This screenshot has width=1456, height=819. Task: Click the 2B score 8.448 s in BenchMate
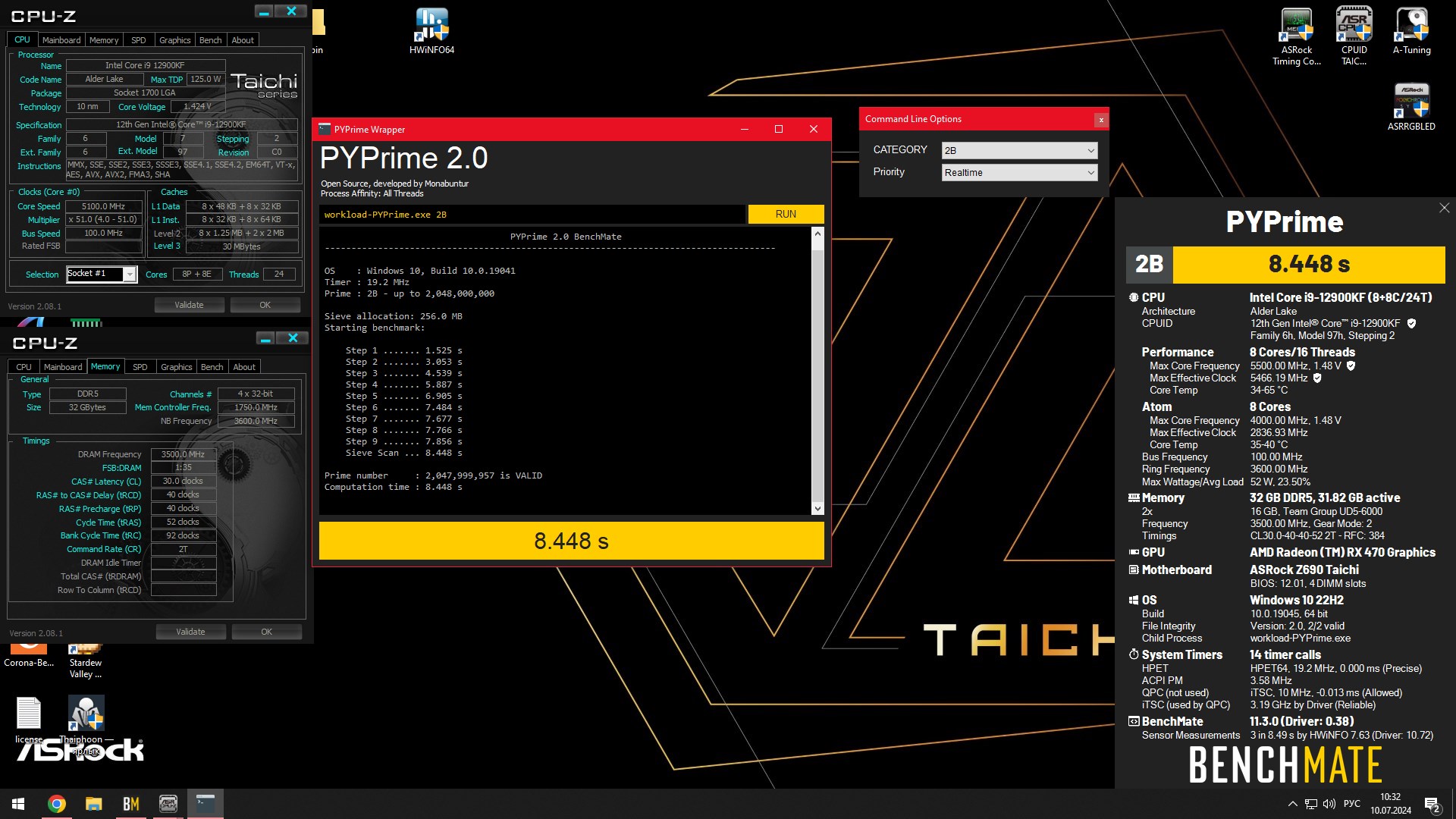[x=1309, y=264]
